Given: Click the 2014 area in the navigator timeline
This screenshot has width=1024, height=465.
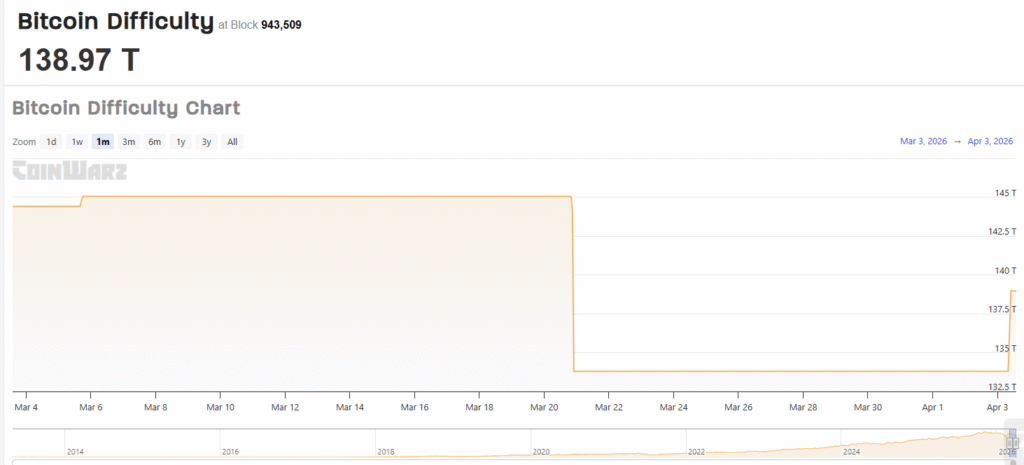Looking at the screenshot, I should click(76, 452).
